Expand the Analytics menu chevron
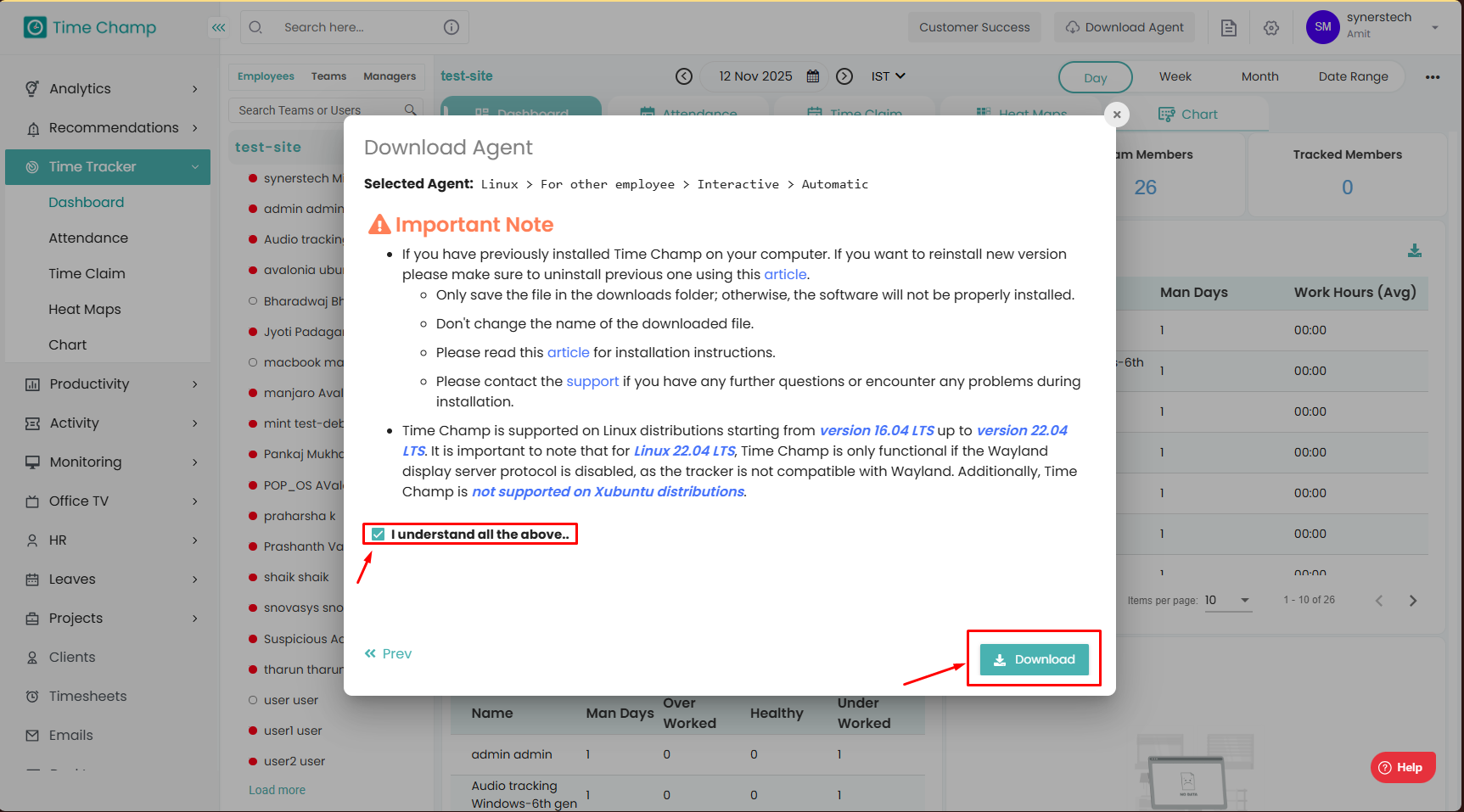Image resolution: width=1464 pixels, height=812 pixels. pyautogui.click(x=195, y=89)
